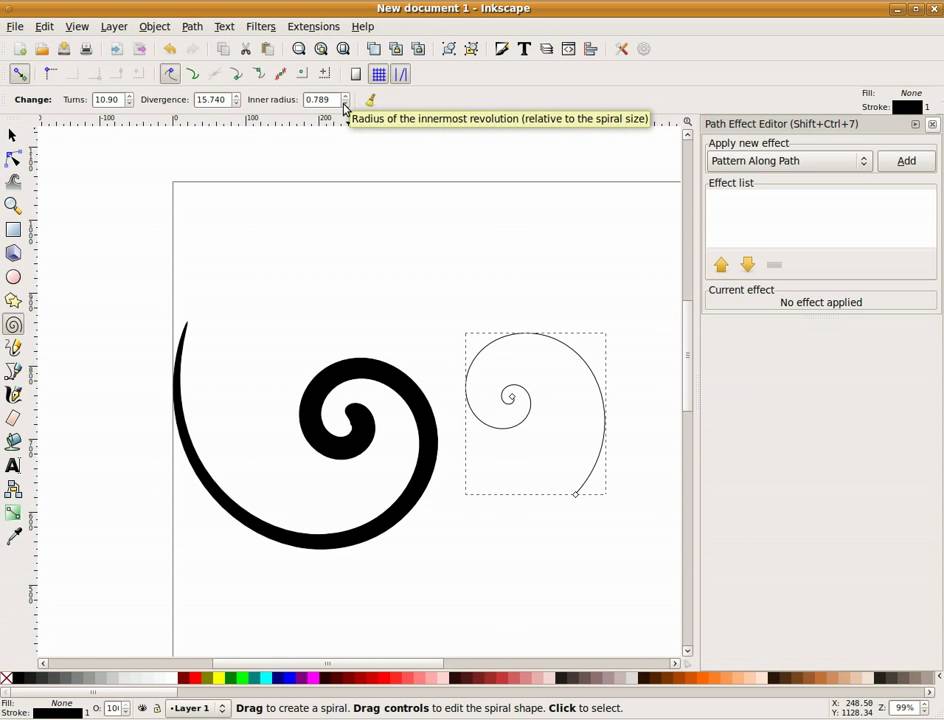Image resolution: width=944 pixels, height=720 pixels.
Task: Select the Zoom tool in the toolbox
Action: (14, 206)
